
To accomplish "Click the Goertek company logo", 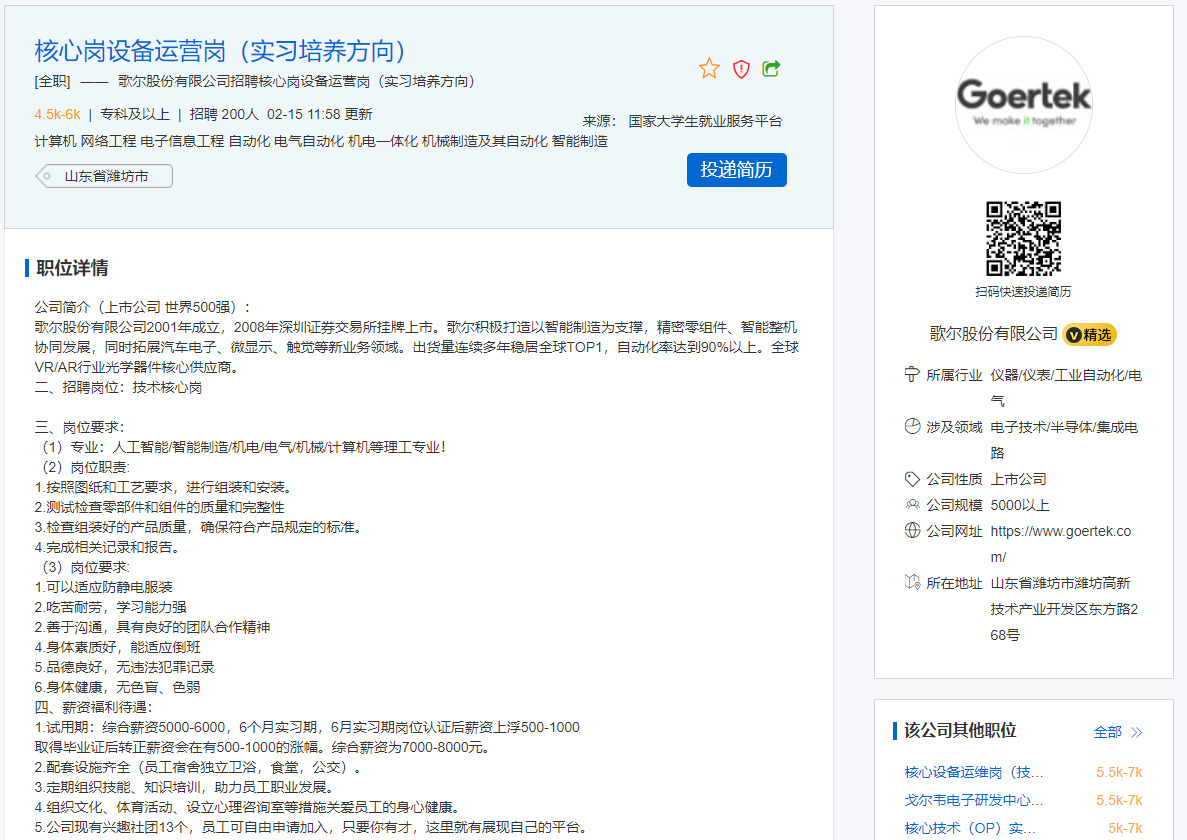I will 1023,104.
